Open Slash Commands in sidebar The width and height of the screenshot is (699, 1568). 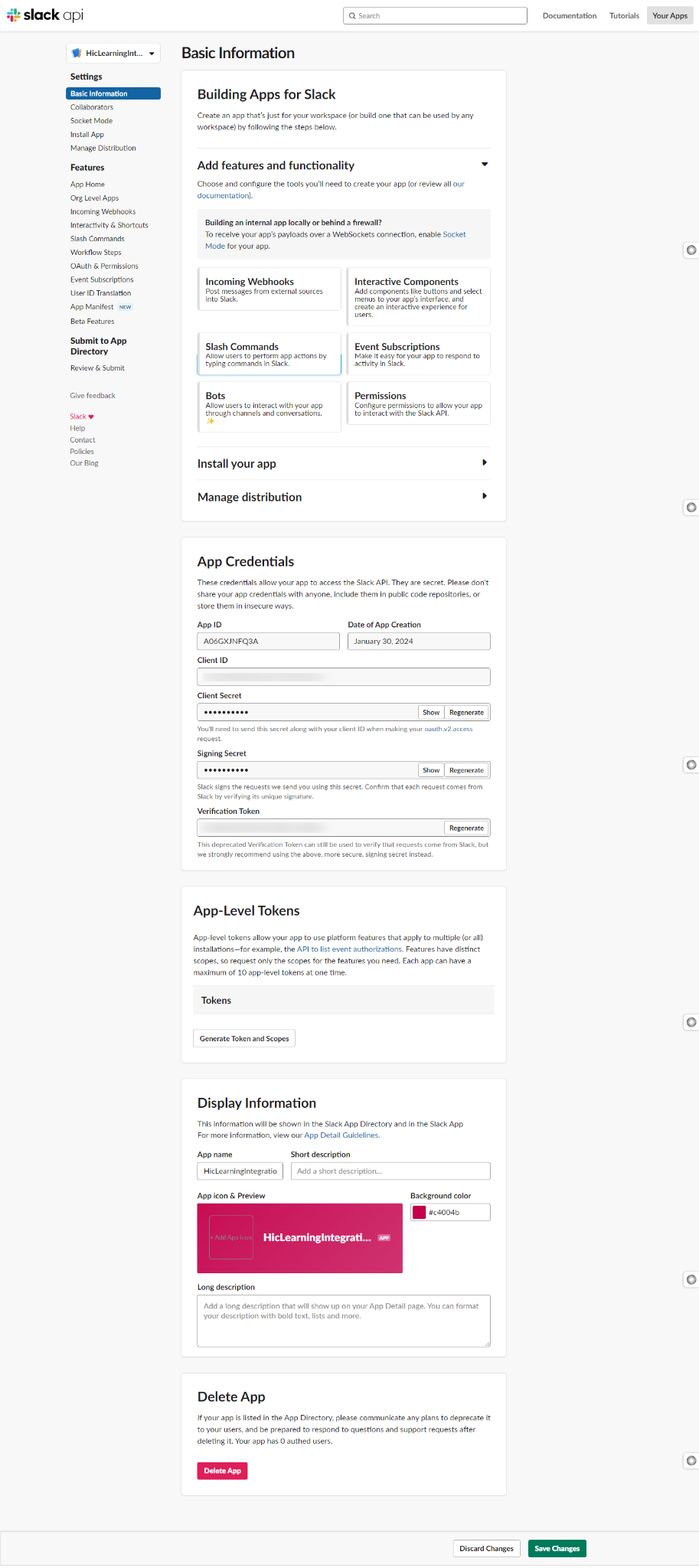97,239
